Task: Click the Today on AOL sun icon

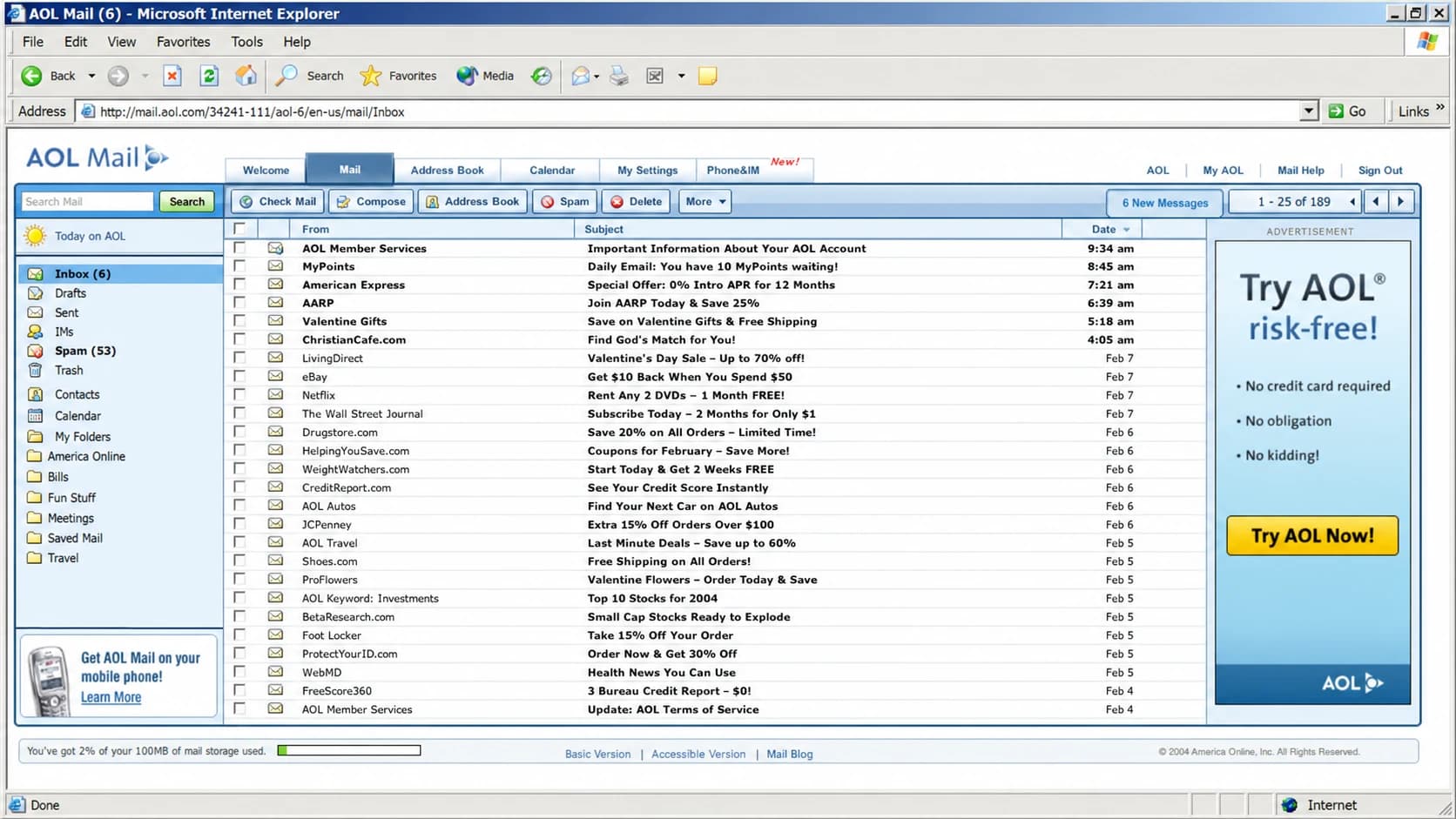Action: click(x=35, y=236)
